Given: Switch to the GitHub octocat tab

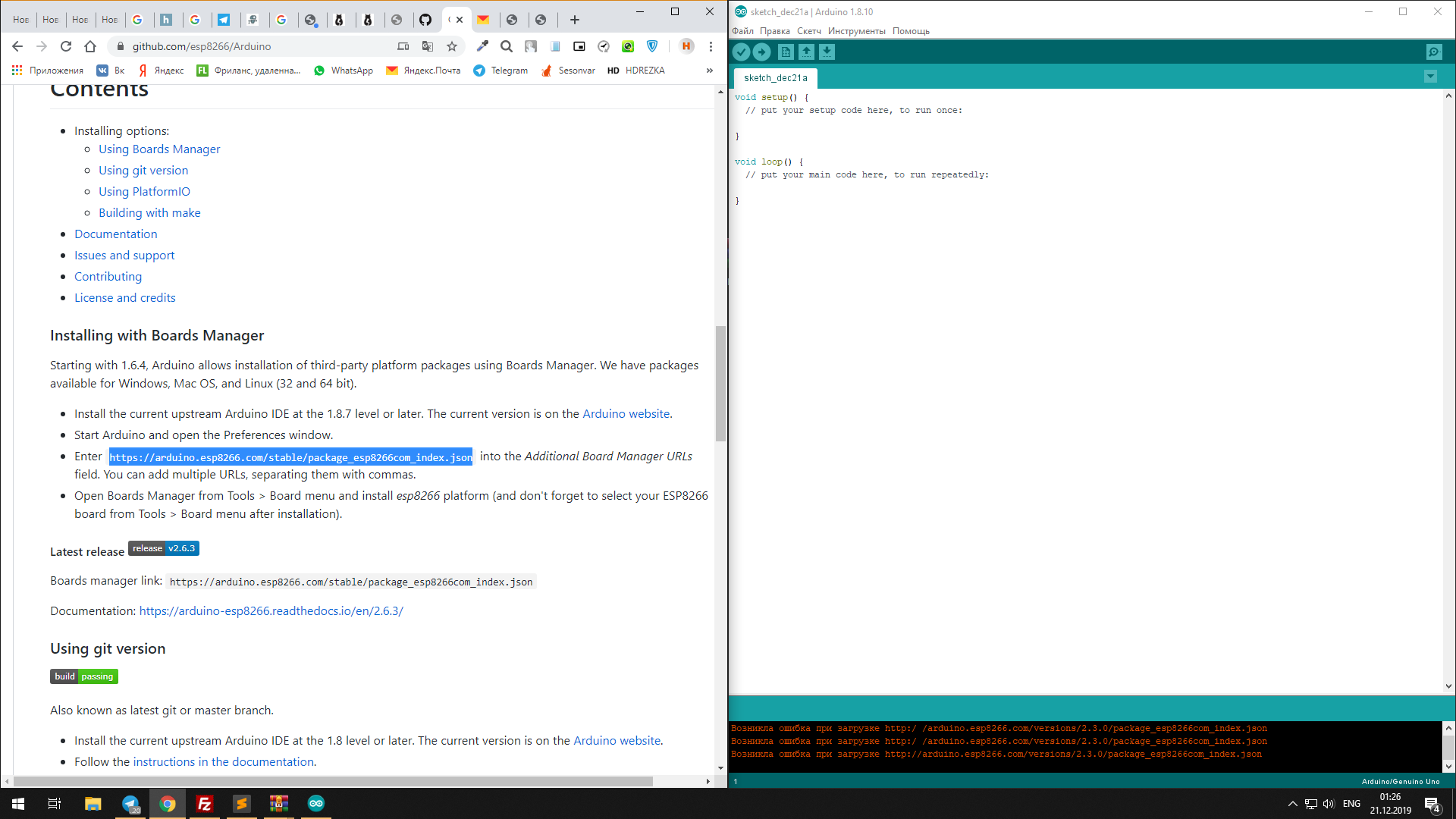Looking at the screenshot, I should click(x=425, y=20).
